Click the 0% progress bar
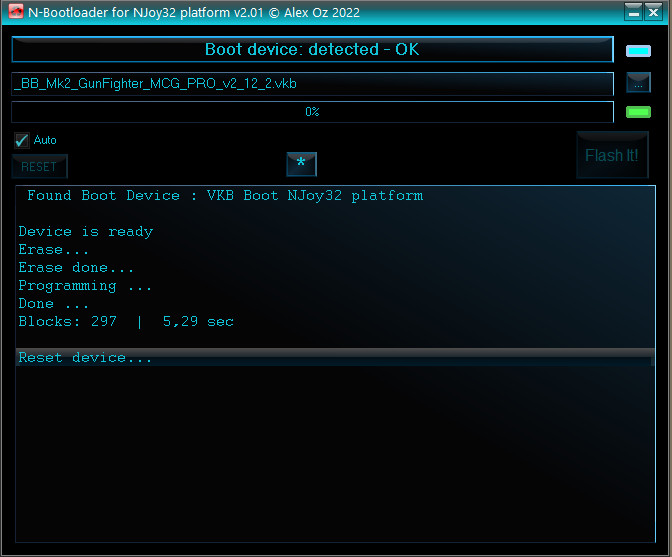Screen dimensions: 672x557 (312, 112)
